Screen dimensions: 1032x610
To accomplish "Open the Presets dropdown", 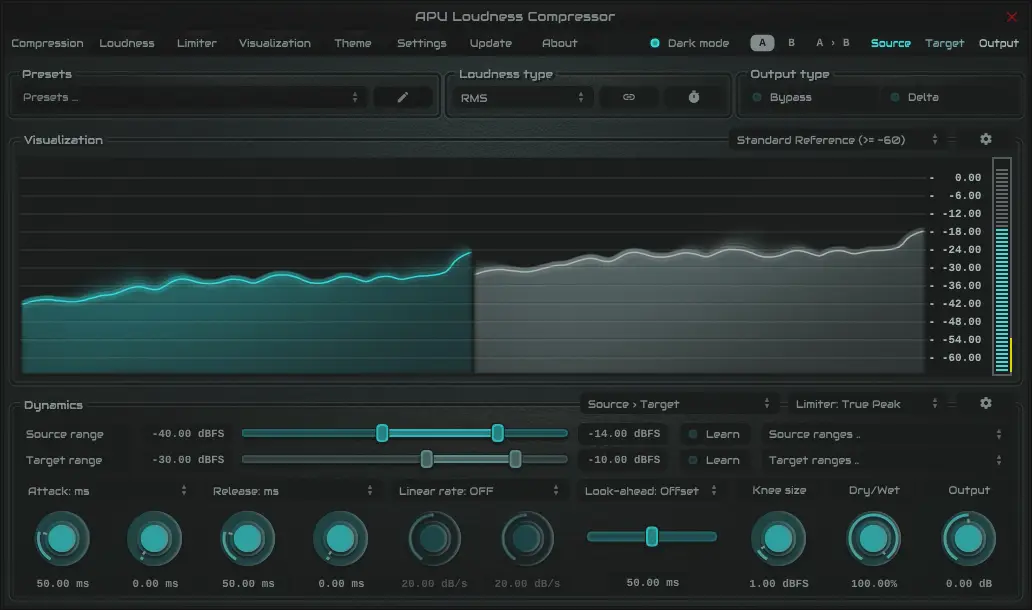I will point(191,97).
